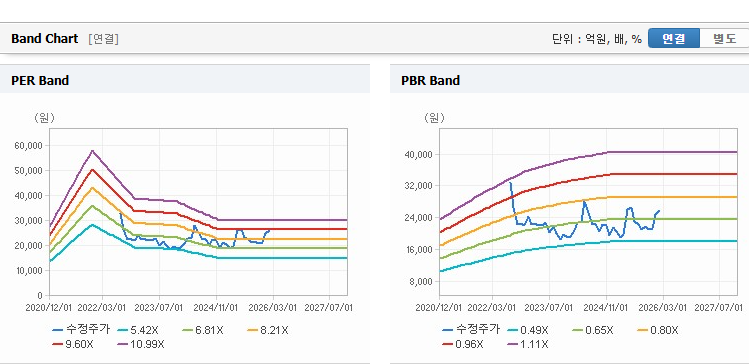Toggle 수정주가 legend in PBR Band
The image size is (749, 364).
pyautogui.click(x=472, y=330)
